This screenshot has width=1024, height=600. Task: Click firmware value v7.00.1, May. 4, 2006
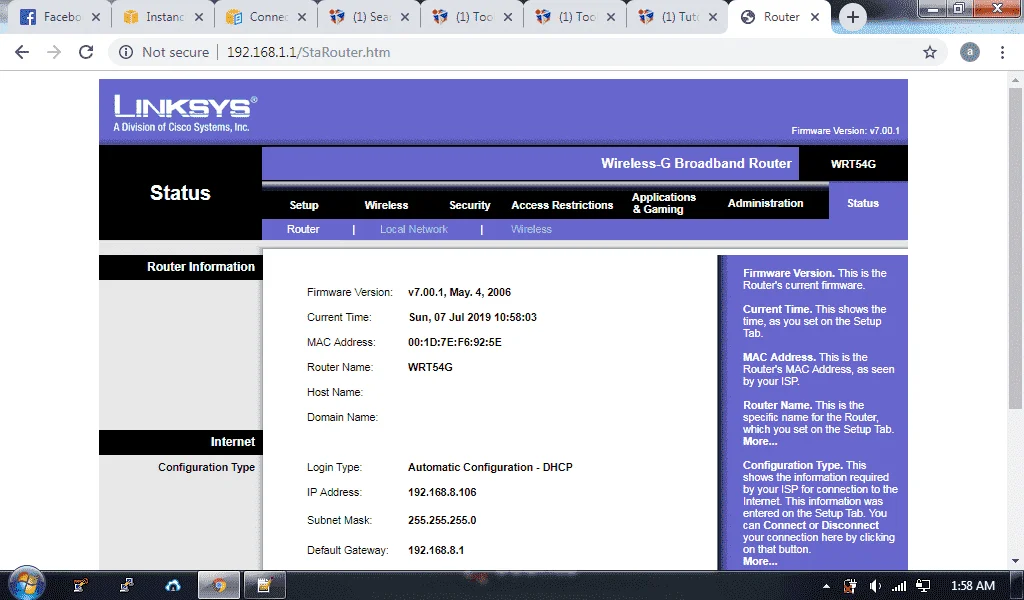[x=459, y=292]
